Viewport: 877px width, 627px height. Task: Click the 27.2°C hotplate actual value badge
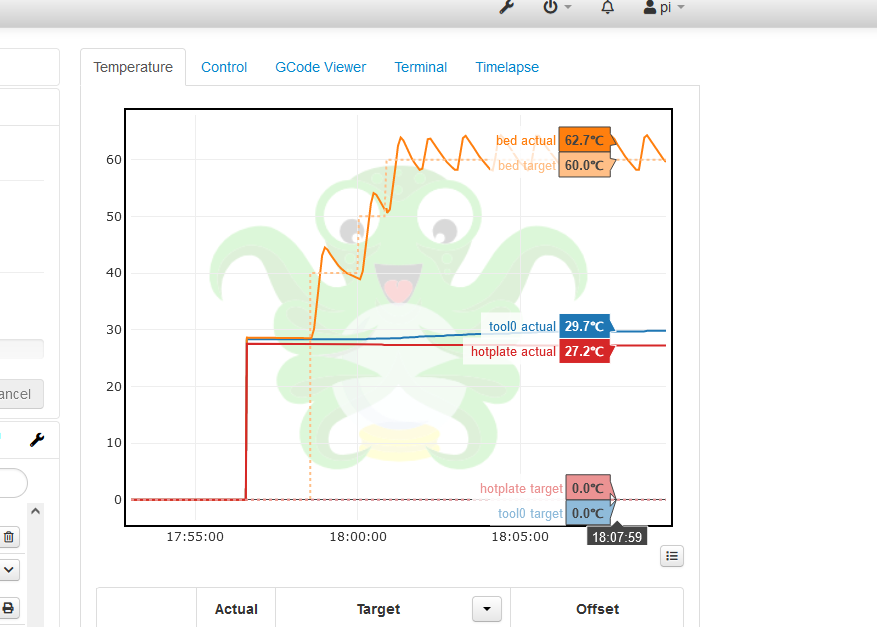[585, 351]
